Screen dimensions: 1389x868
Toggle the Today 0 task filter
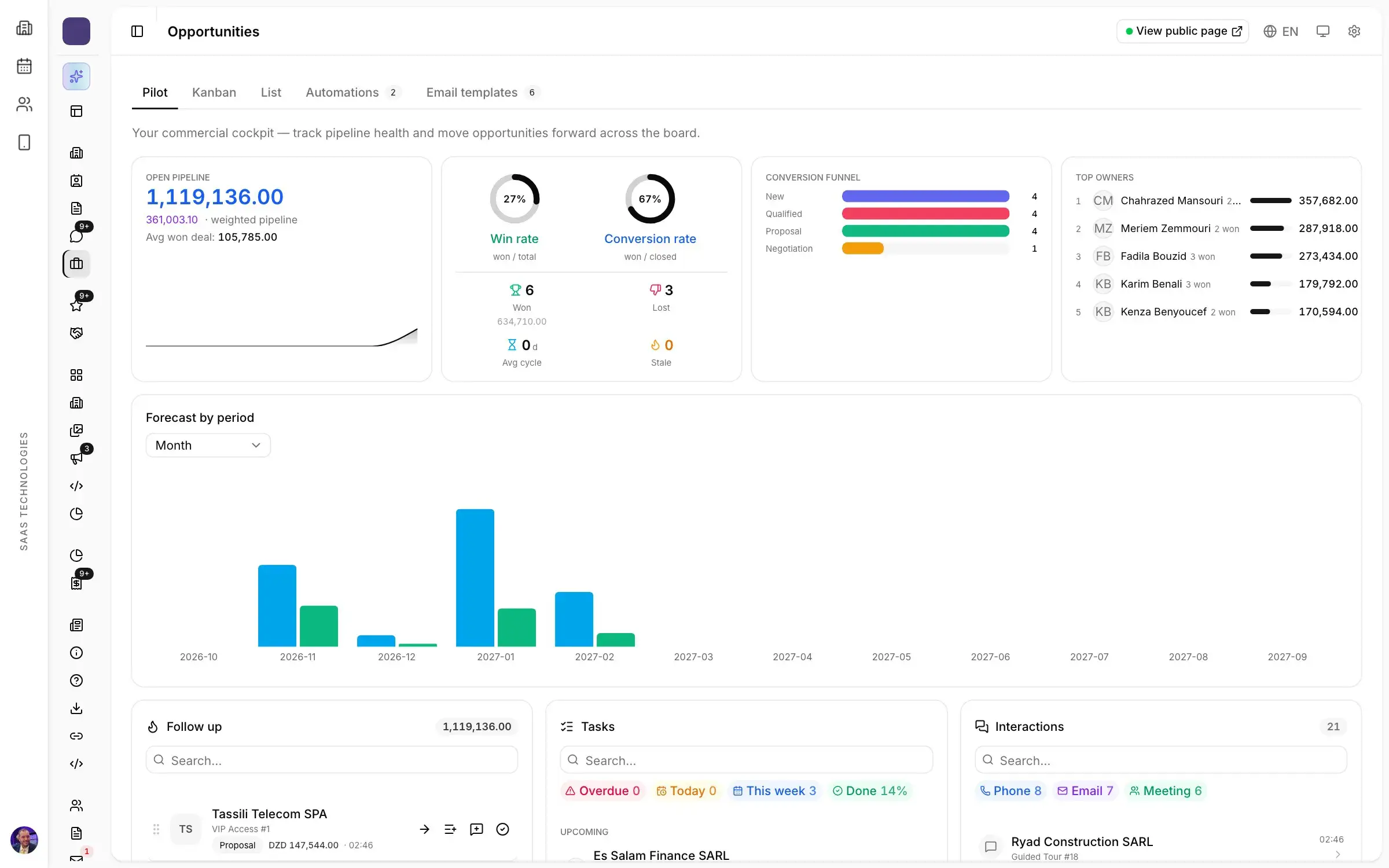point(686,791)
